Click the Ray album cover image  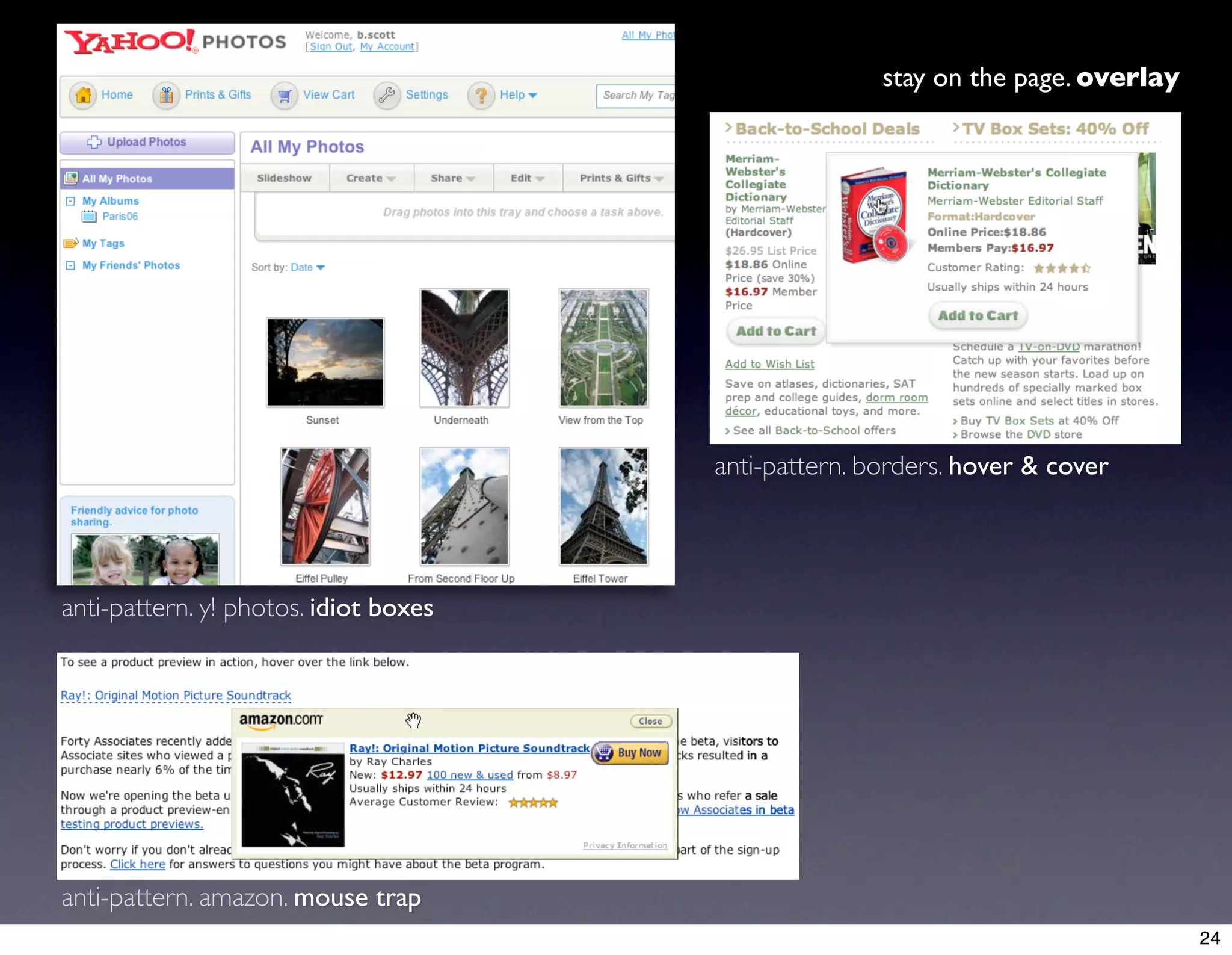[x=293, y=794]
